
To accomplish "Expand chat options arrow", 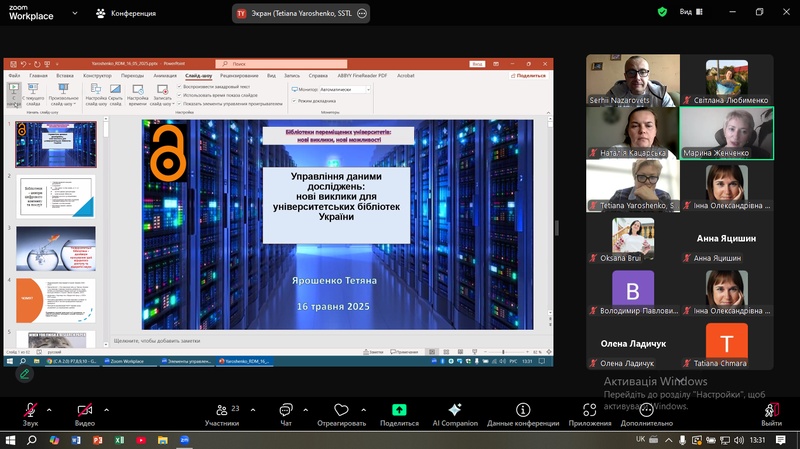I will pos(306,409).
